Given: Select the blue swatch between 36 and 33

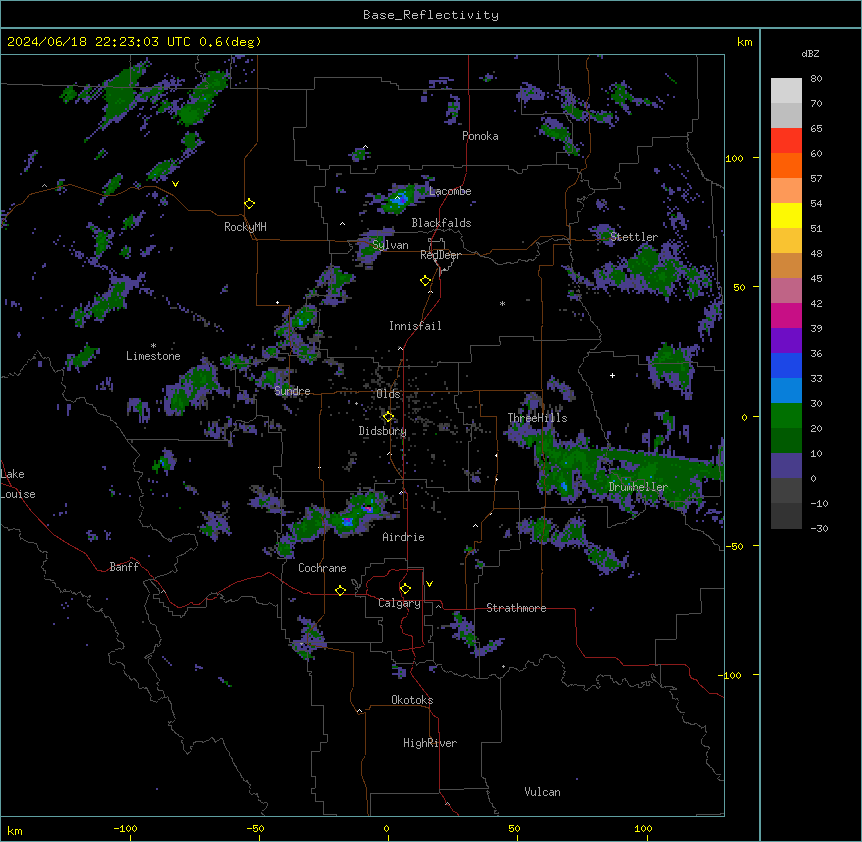Looking at the screenshot, I should point(786,366).
